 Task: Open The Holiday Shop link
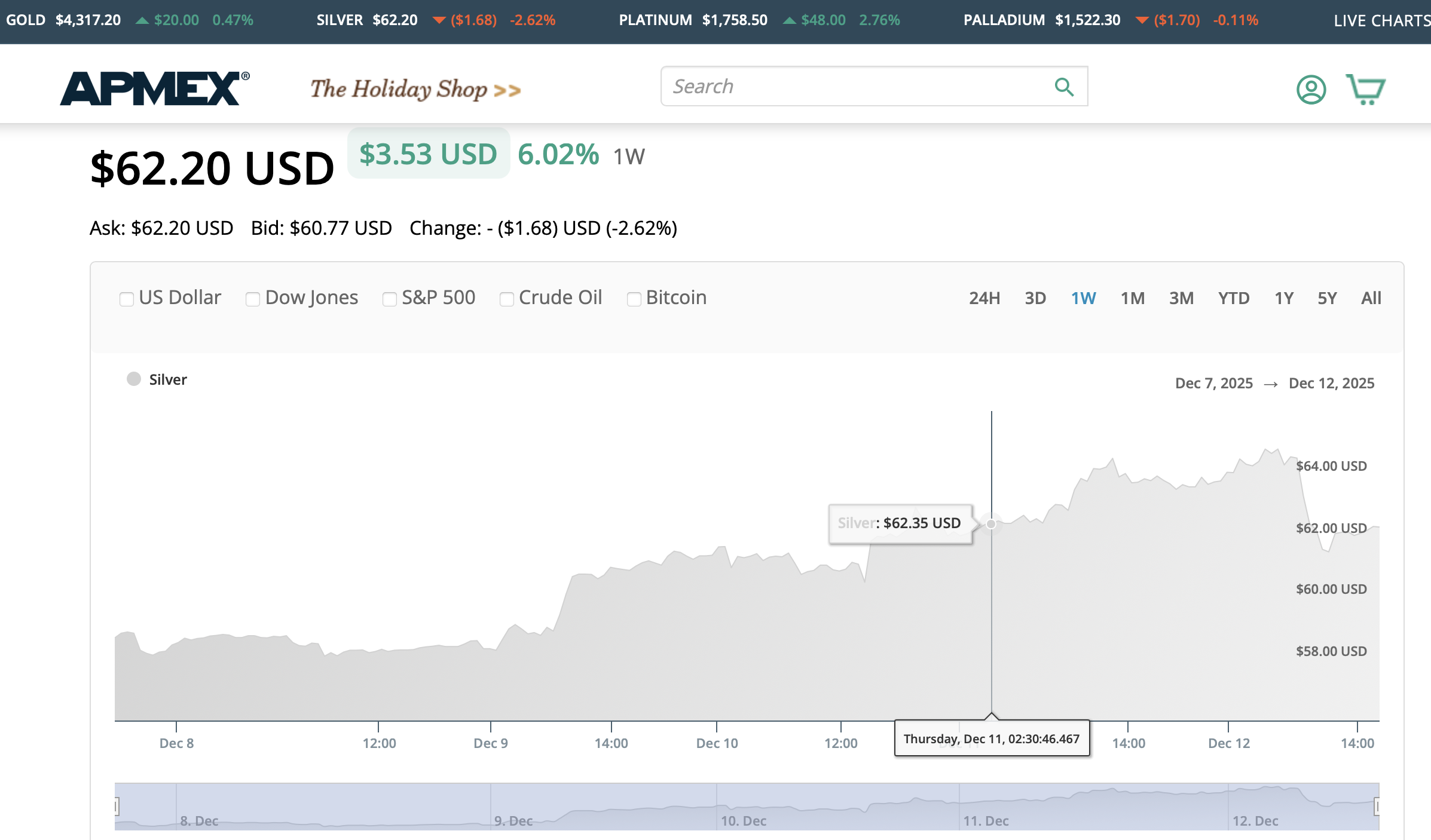(x=415, y=90)
